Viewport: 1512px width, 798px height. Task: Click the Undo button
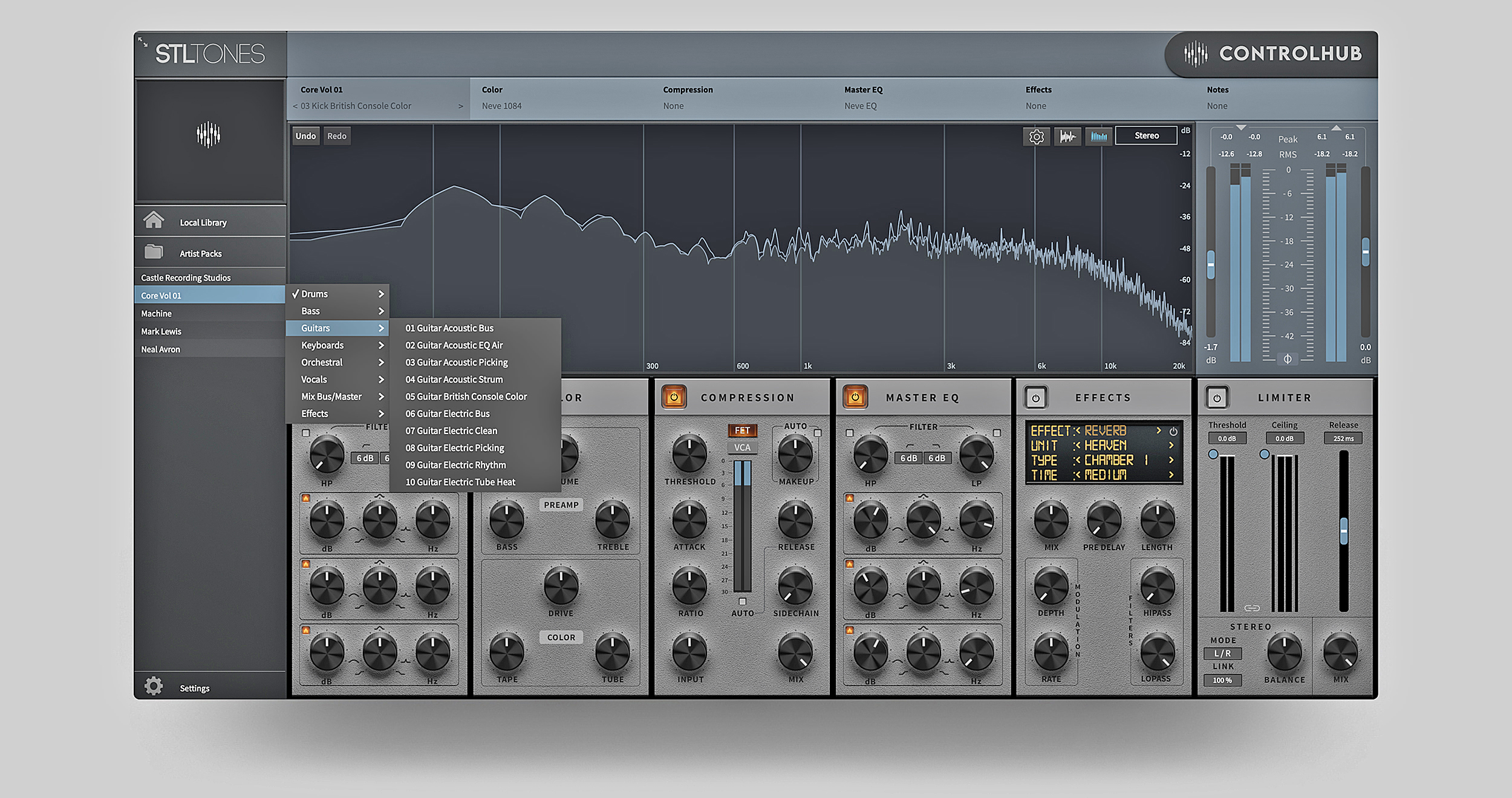coord(306,136)
